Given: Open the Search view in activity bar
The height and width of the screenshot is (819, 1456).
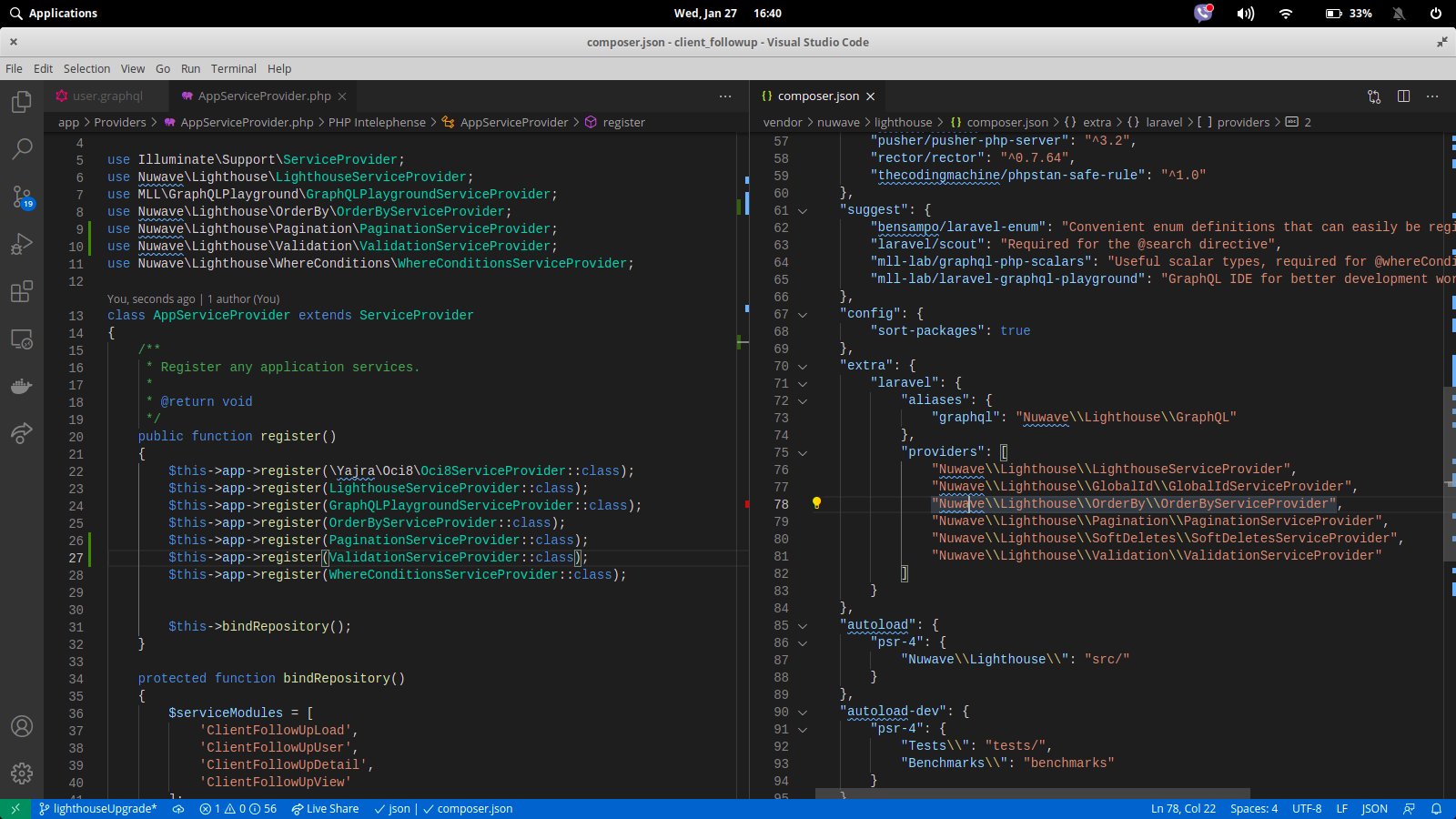Looking at the screenshot, I should [x=22, y=149].
